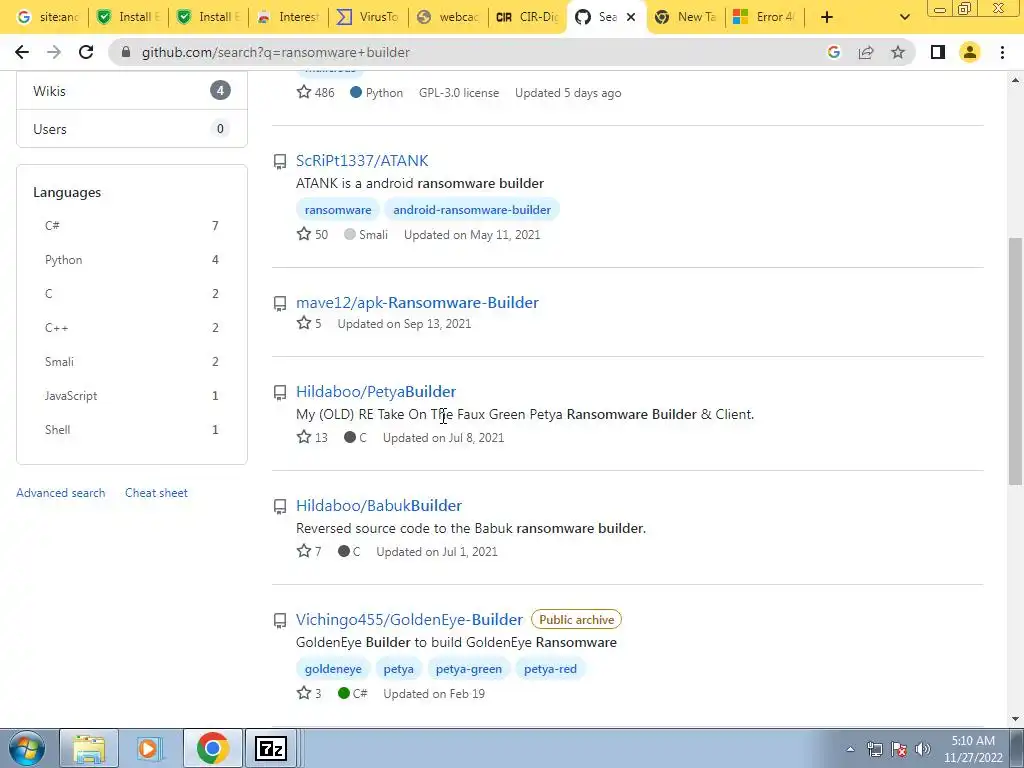Click the star count on BabukBuilder
The height and width of the screenshot is (768, 1024).
(310, 551)
